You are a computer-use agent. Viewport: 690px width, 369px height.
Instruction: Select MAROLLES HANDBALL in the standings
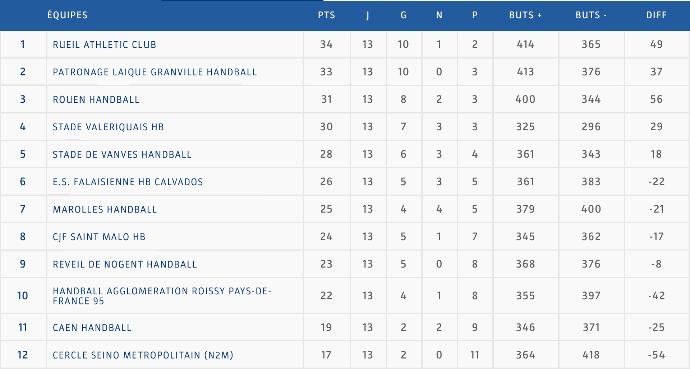105,209
